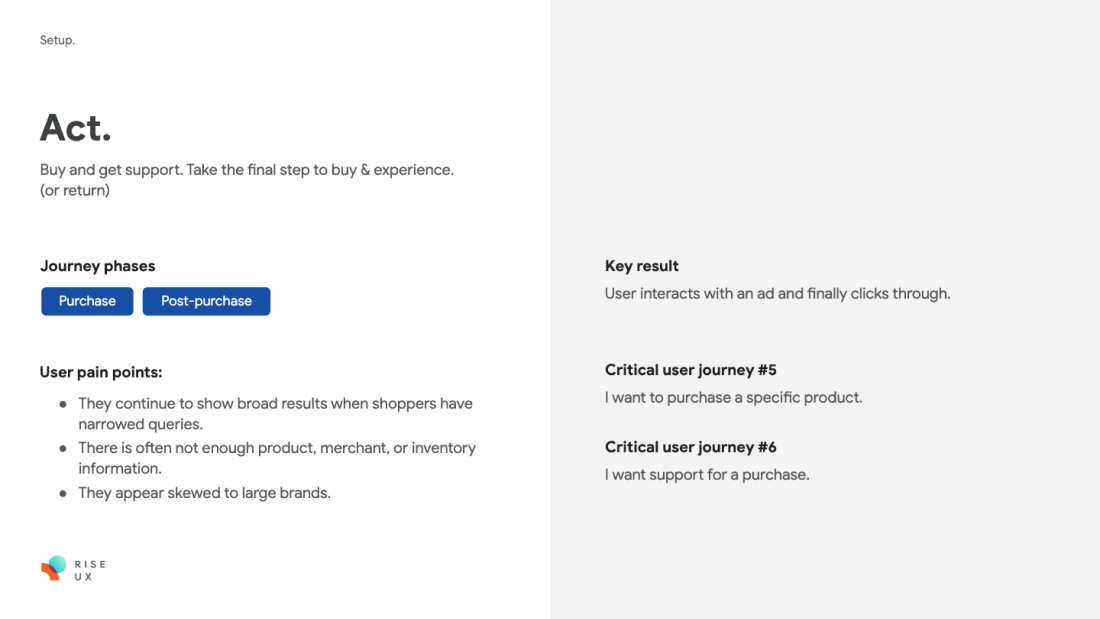This screenshot has width=1100, height=619.
Task: Click the 'Buy and get support' subtitle text
Action: coord(247,170)
